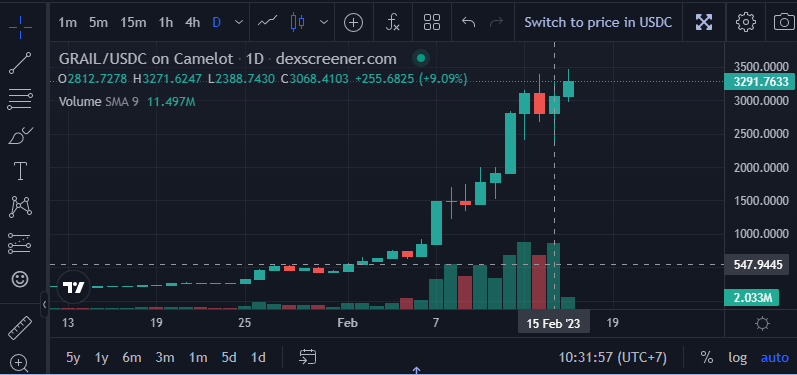Screen dimensions: 797x375
Task: Switch to 15m timeframe
Action: point(133,22)
